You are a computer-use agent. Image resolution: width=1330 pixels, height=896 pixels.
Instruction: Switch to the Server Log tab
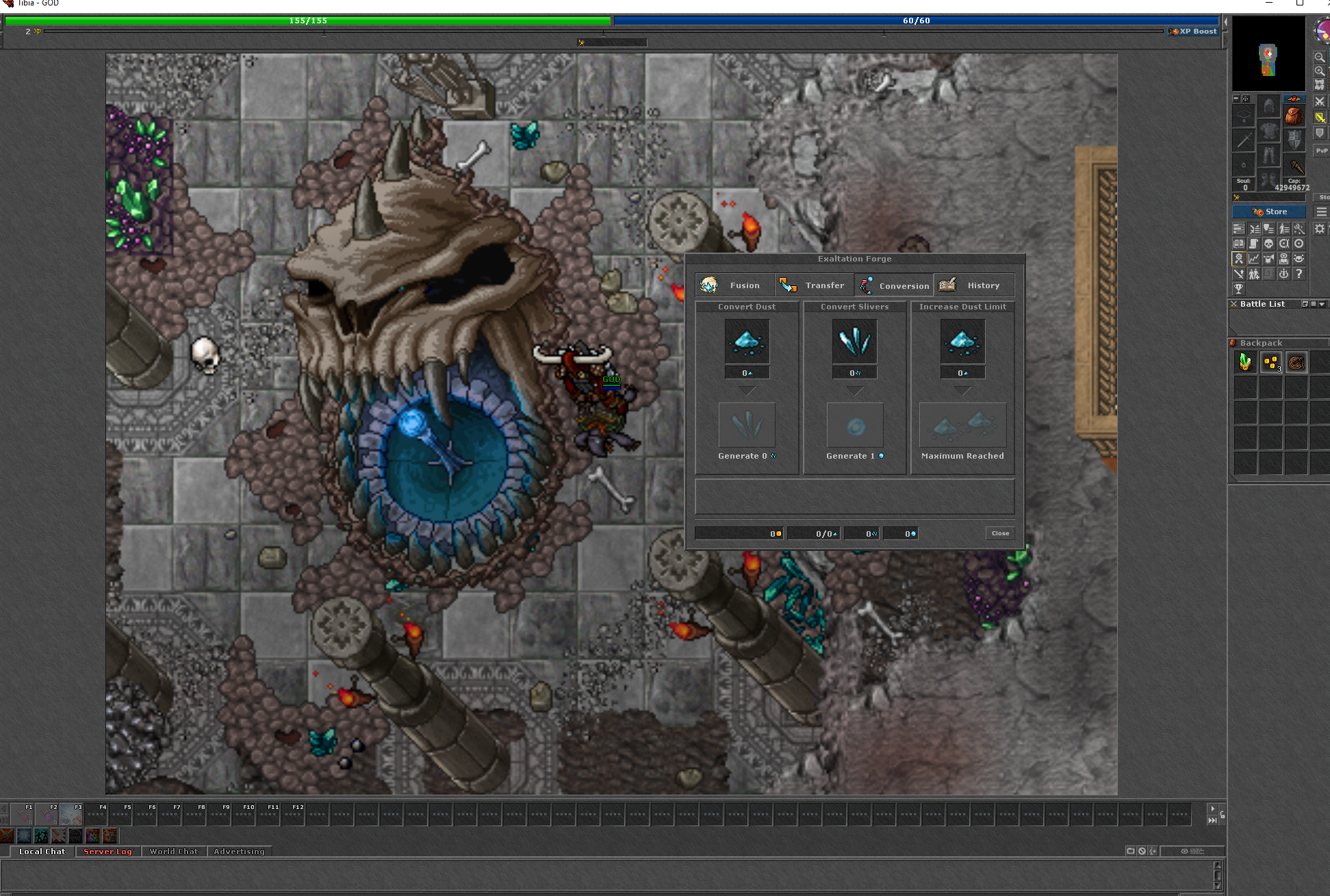pos(107,852)
